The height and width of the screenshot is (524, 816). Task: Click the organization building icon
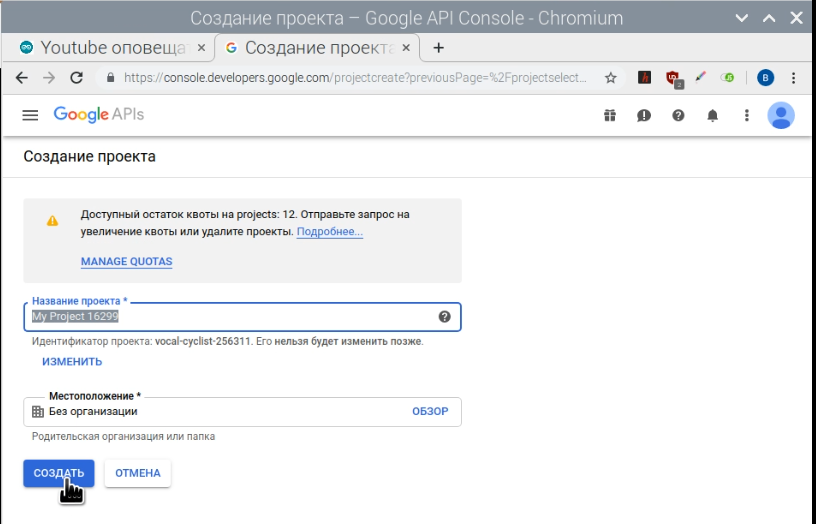38,412
